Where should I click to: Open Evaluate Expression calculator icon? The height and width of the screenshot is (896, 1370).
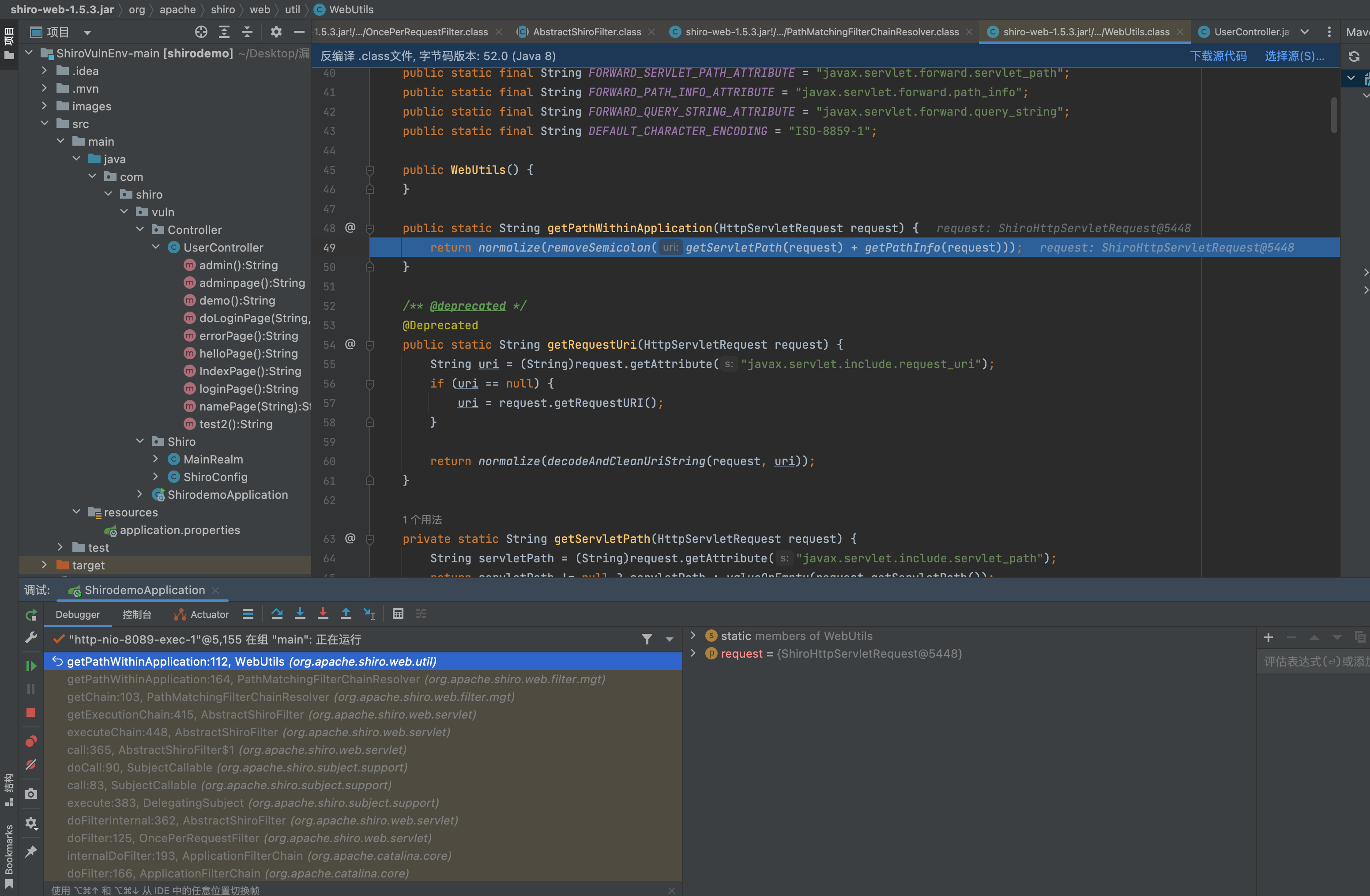tap(398, 614)
